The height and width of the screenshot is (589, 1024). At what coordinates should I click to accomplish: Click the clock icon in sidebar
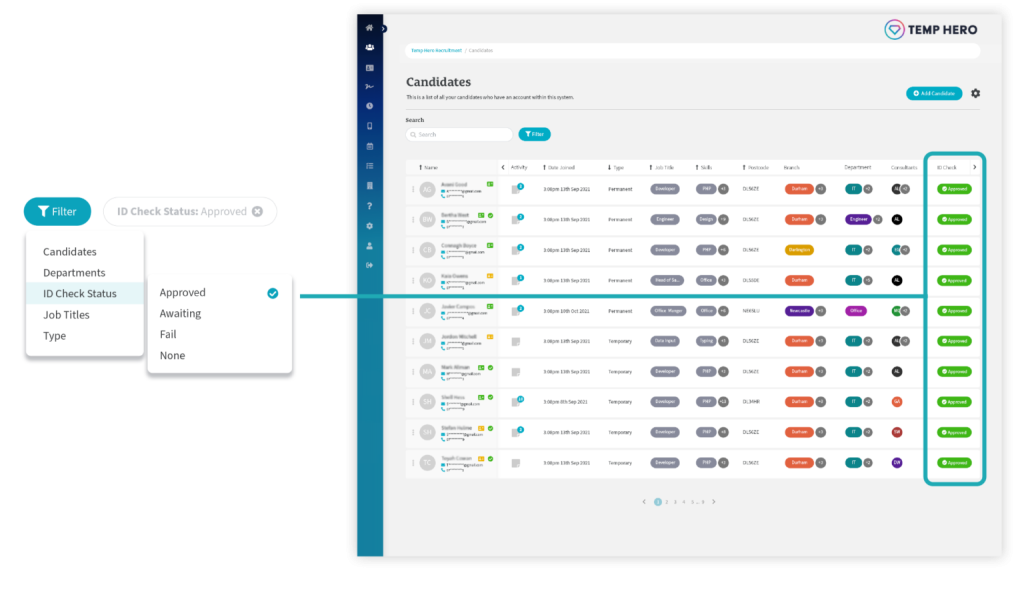(370, 106)
